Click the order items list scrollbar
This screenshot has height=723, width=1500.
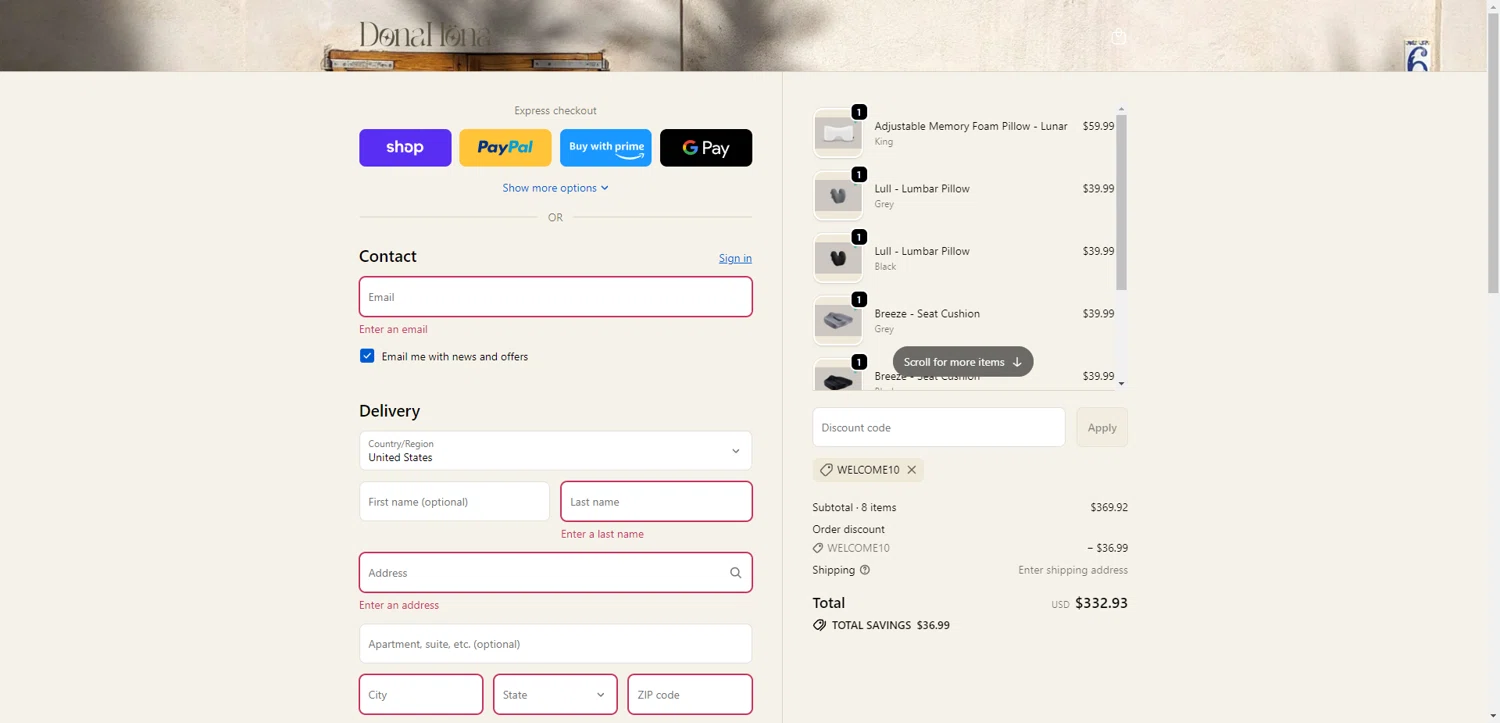pyautogui.click(x=1121, y=202)
